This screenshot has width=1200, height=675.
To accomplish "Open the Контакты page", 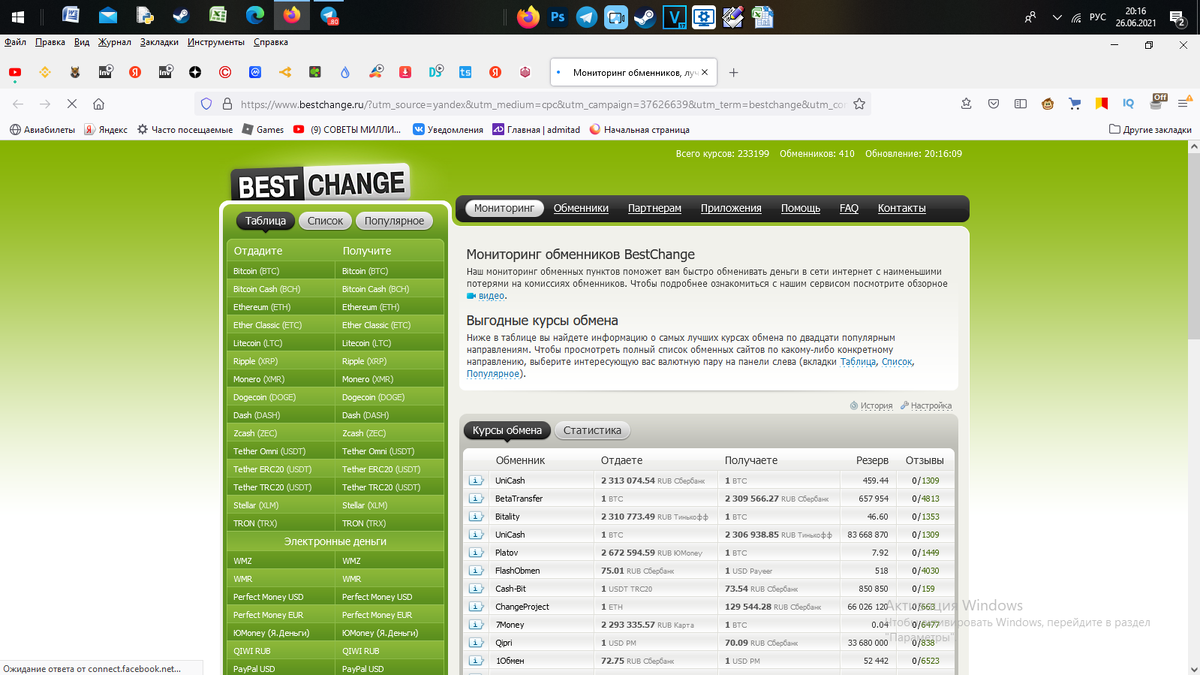I will [x=901, y=208].
